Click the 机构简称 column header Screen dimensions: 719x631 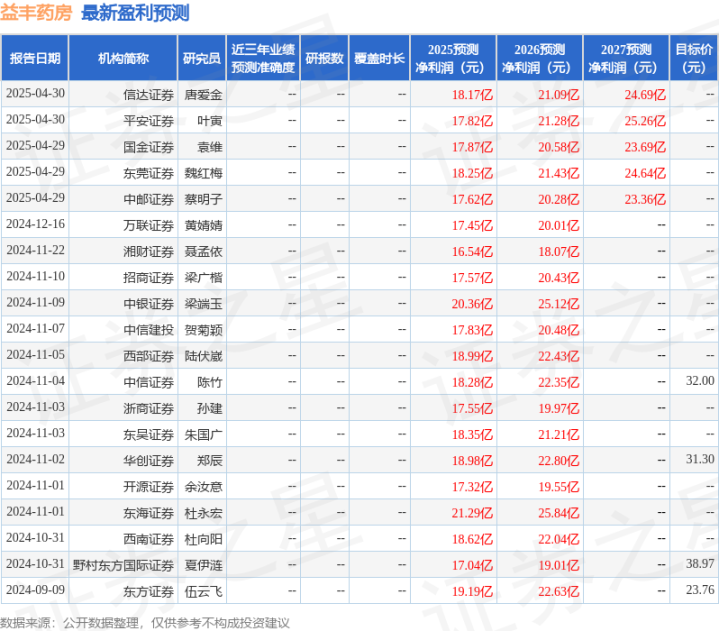pyautogui.click(x=123, y=58)
